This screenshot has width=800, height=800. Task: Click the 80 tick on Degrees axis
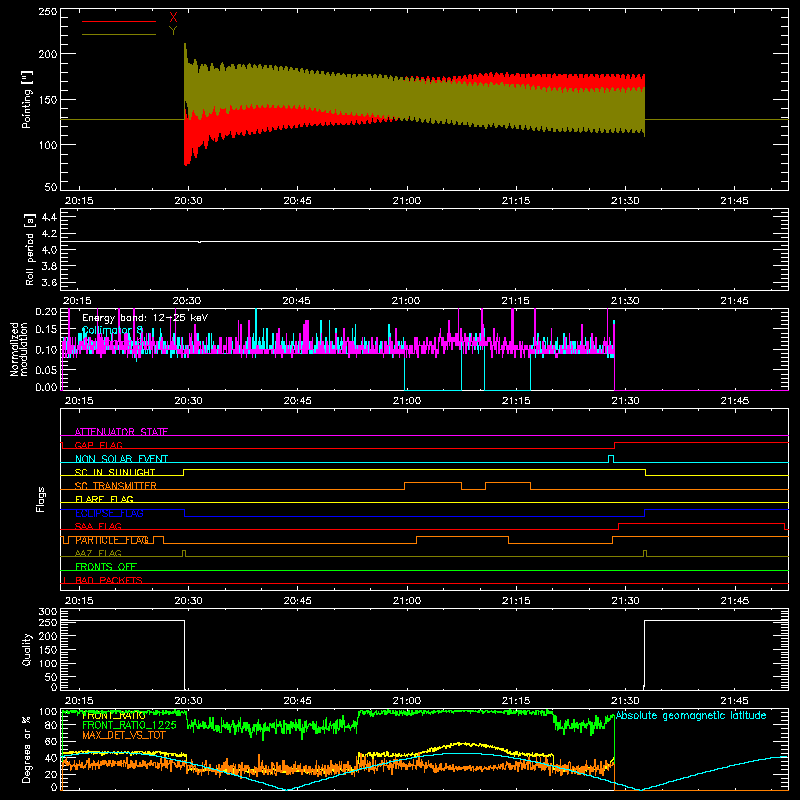pyautogui.click(x=51, y=725)
